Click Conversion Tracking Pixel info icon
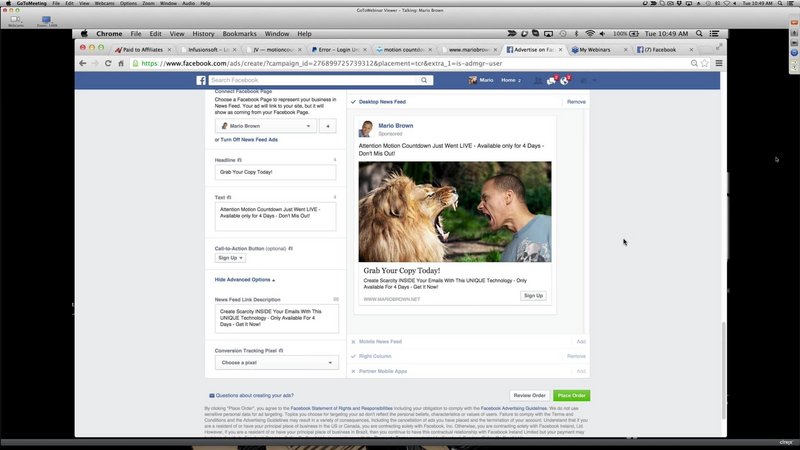 (281, 351)
